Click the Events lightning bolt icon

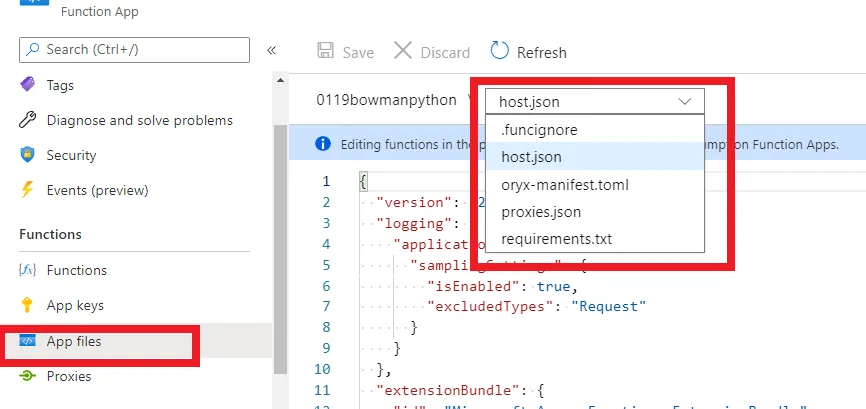click(28, 190)
